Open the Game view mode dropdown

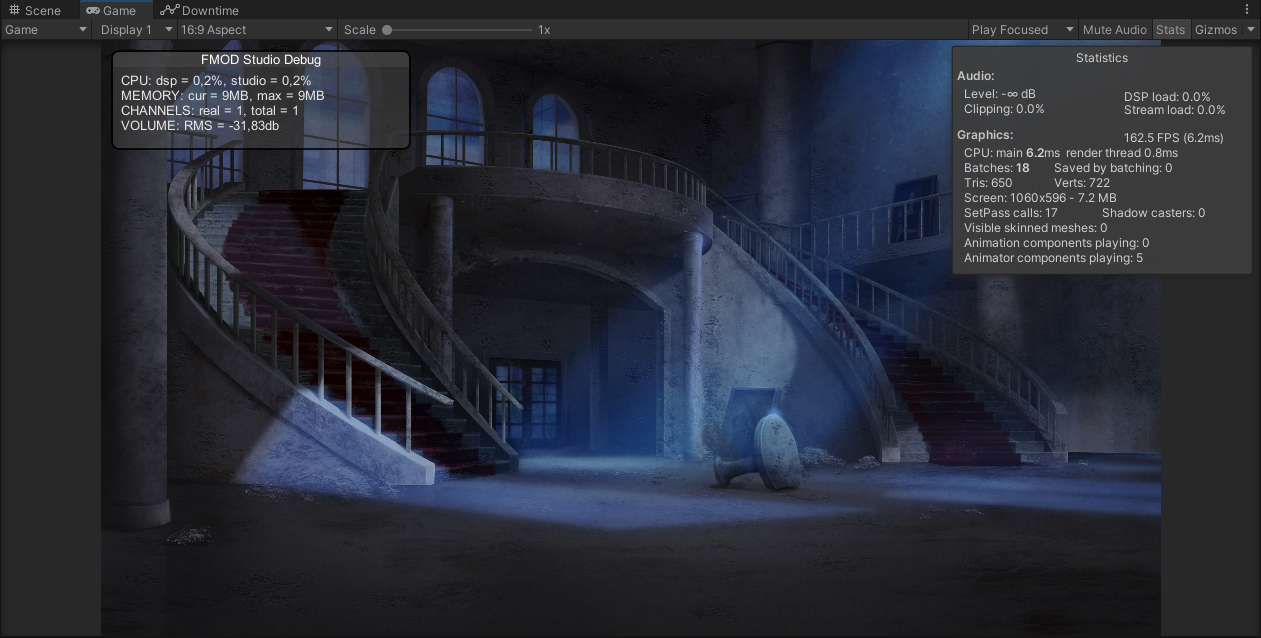click(x=46, y=30)
